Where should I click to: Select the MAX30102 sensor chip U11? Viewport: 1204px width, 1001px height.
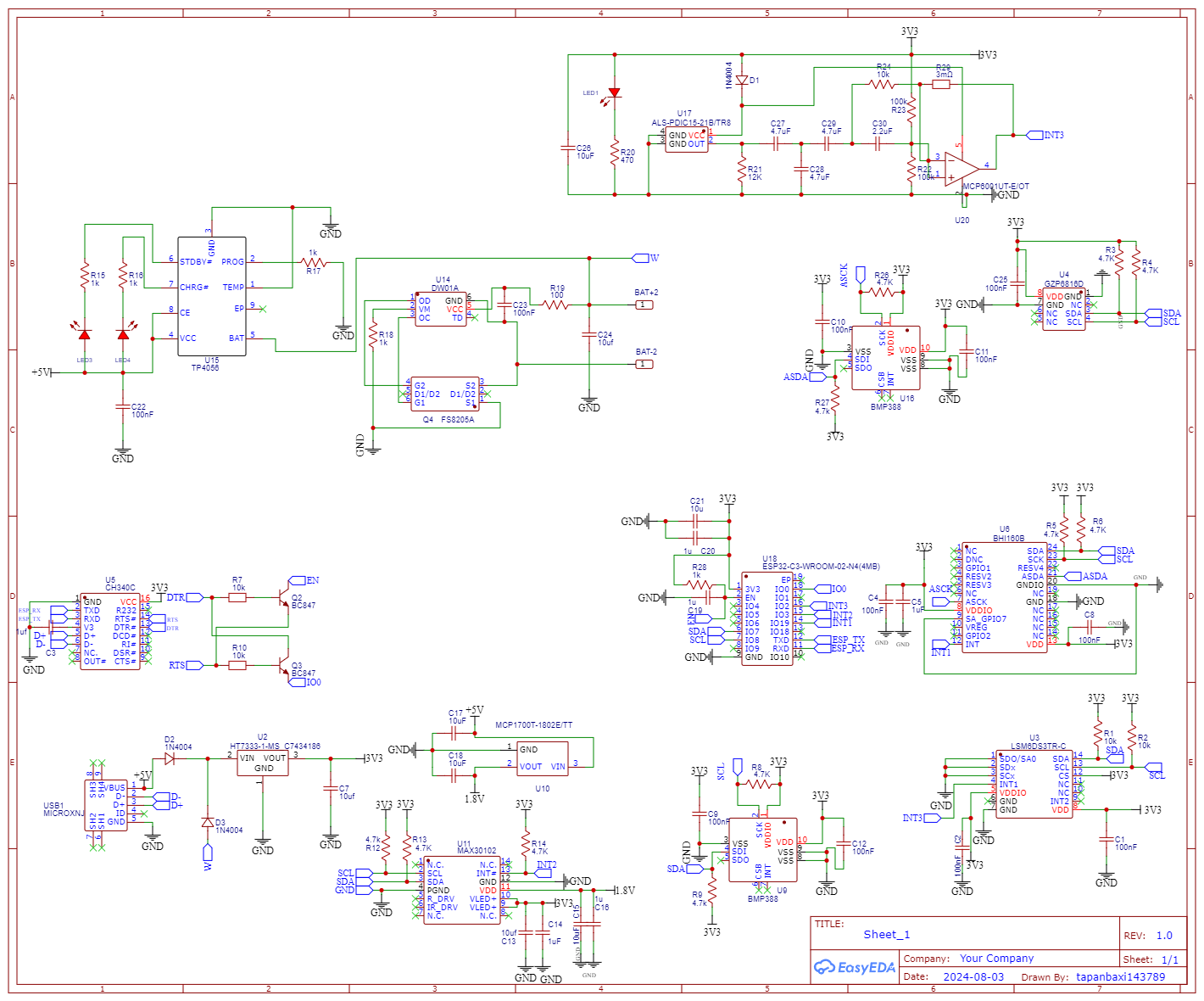pyautogui.click(x=462, y=890)
